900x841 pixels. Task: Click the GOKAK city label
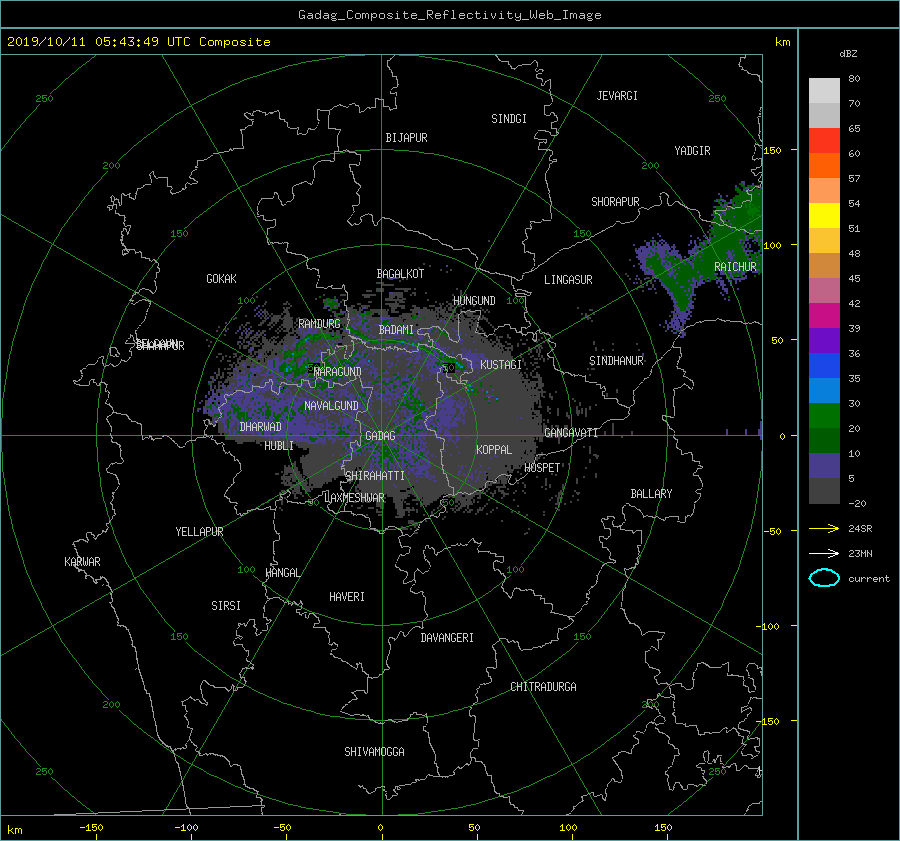click(221, 278)
